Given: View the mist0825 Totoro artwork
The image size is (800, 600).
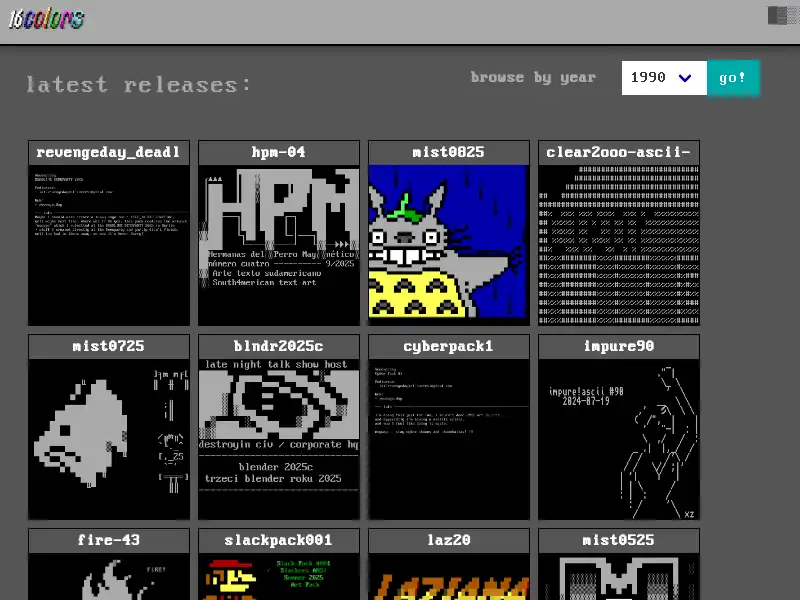Looking at the screenshot, I should [448, 243].
